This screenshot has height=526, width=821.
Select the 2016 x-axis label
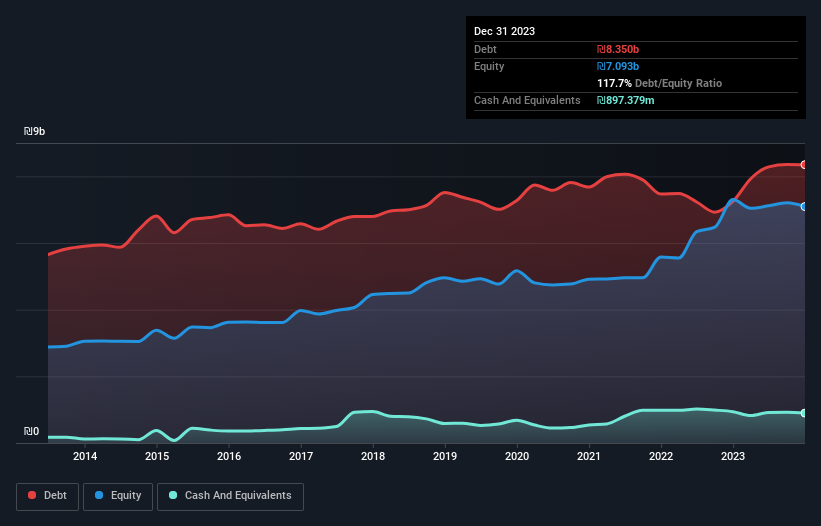tap(229, 456)
